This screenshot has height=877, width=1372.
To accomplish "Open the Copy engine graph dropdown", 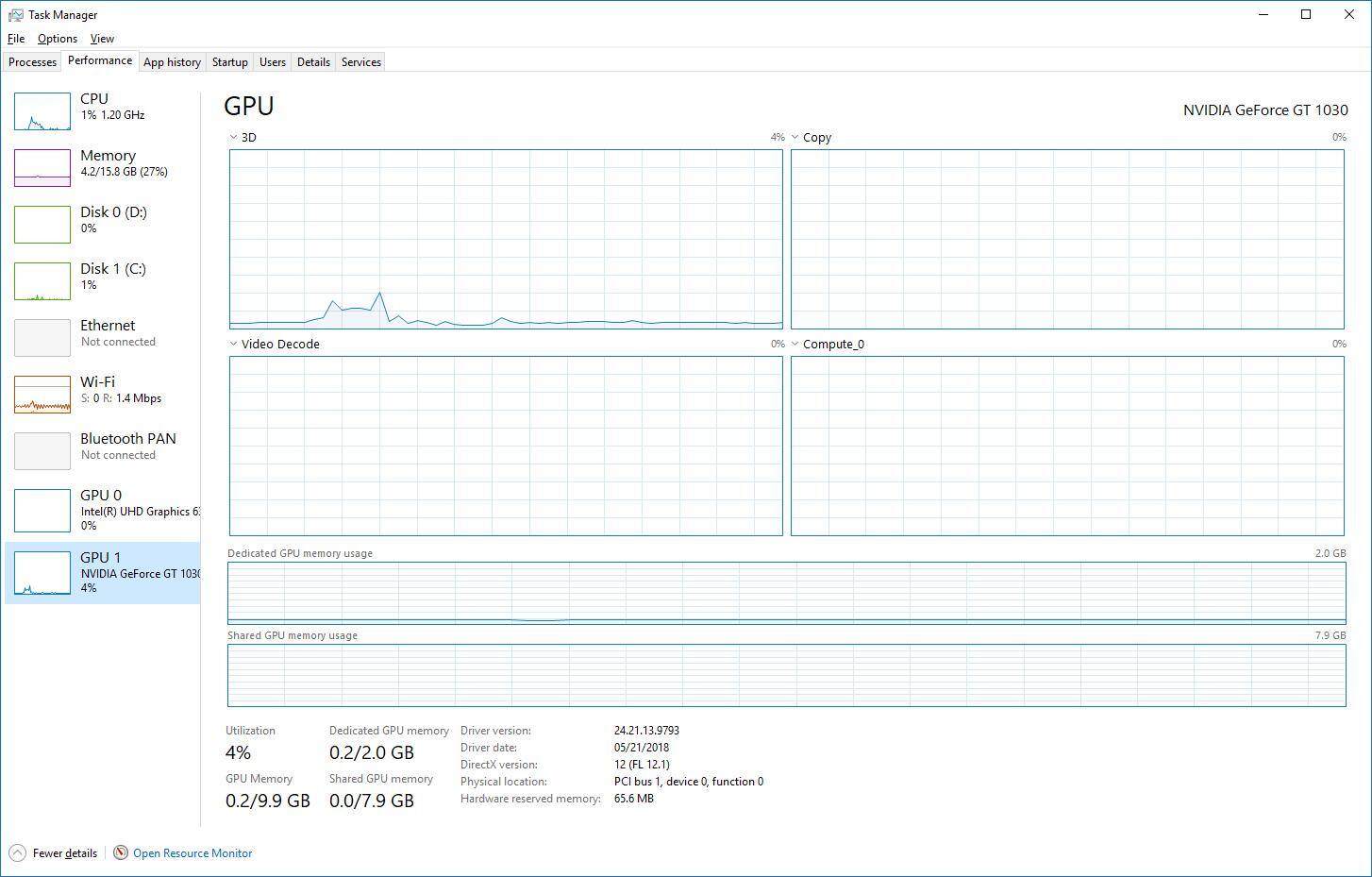I will point(795,138).
